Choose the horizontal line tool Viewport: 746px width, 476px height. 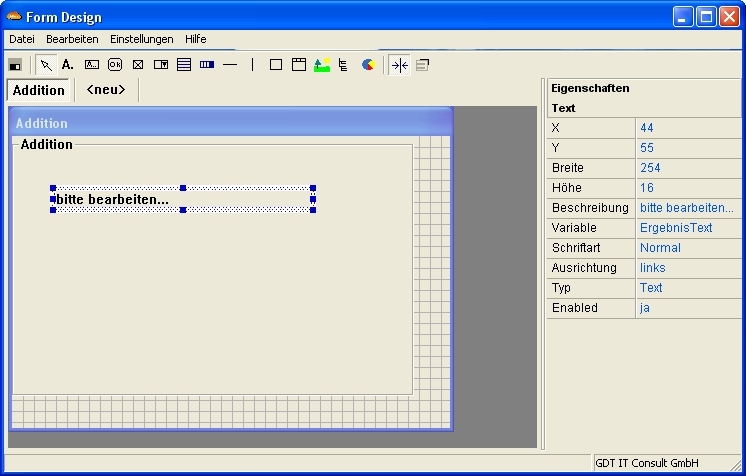click(230, 65)
